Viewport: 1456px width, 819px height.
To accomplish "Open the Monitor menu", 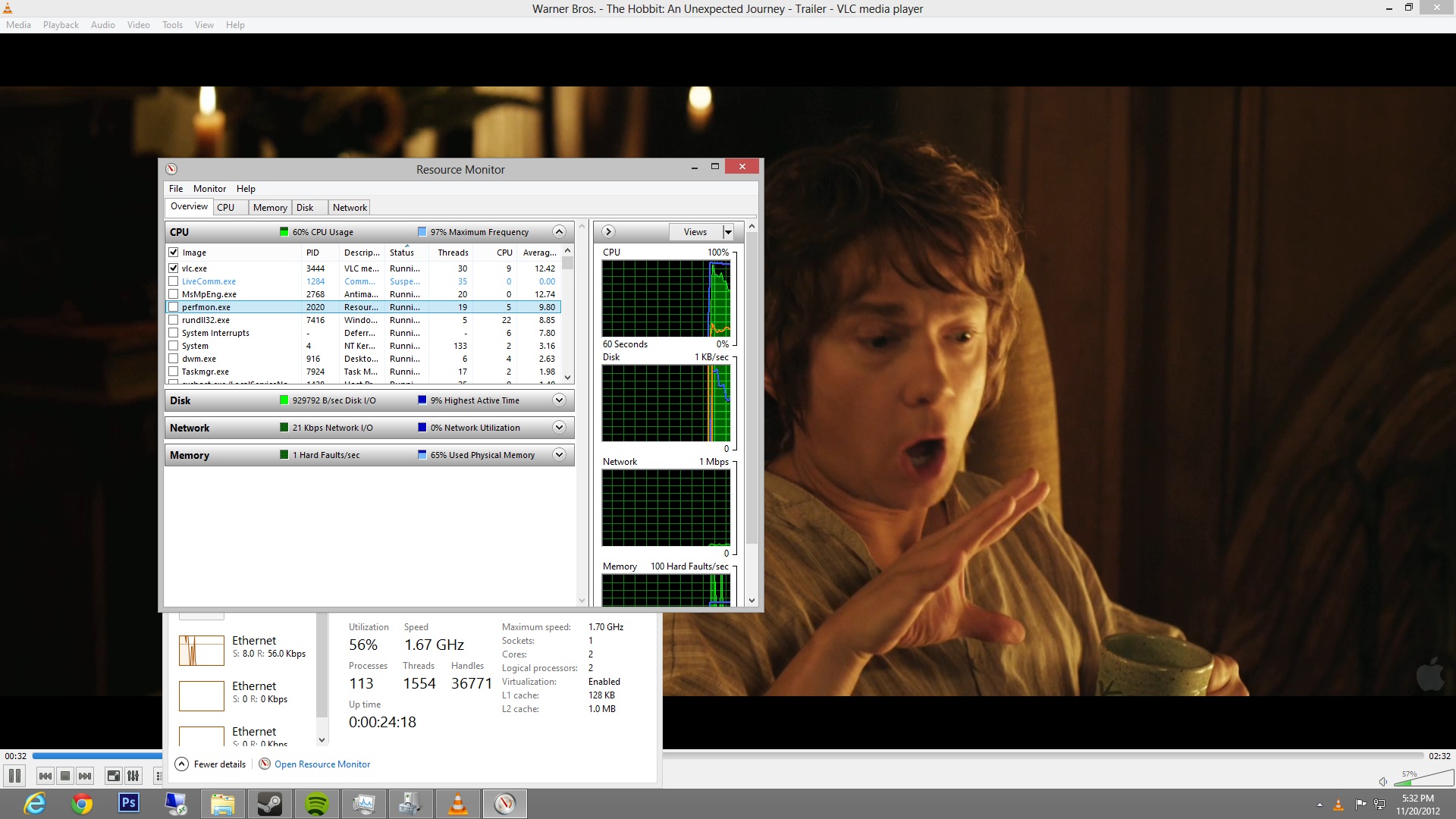I will coord(209,189).
